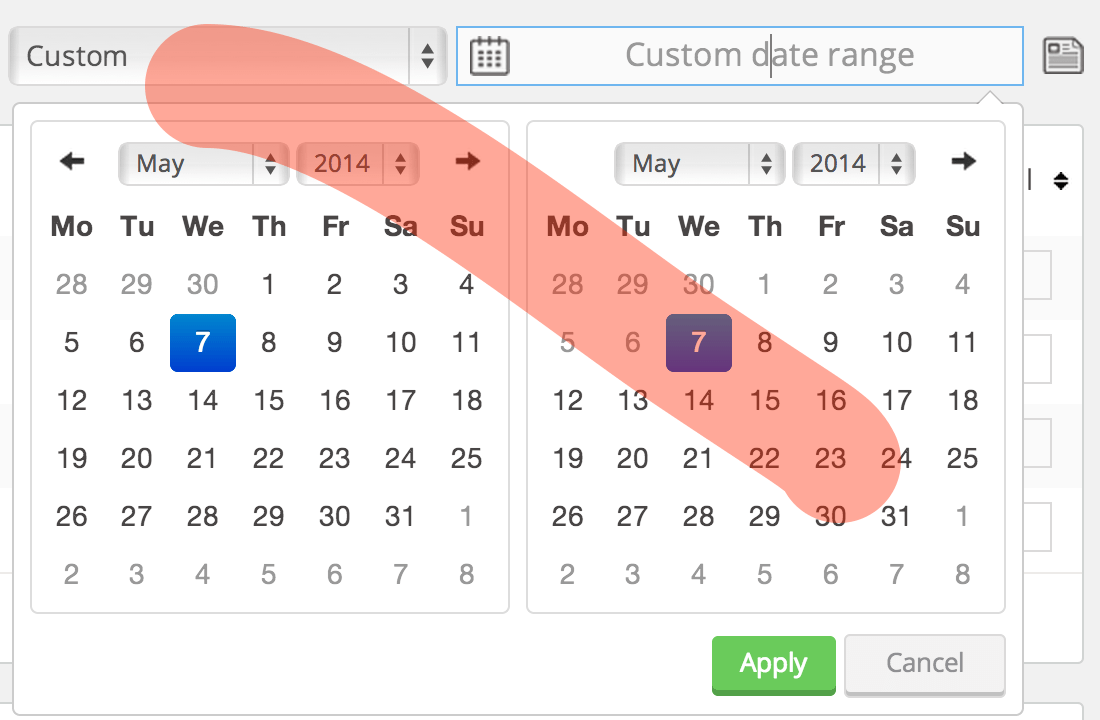Open the Custom range preset dropdown
The height and width of the screenshot is (720, 1100).
coord(226,56)
